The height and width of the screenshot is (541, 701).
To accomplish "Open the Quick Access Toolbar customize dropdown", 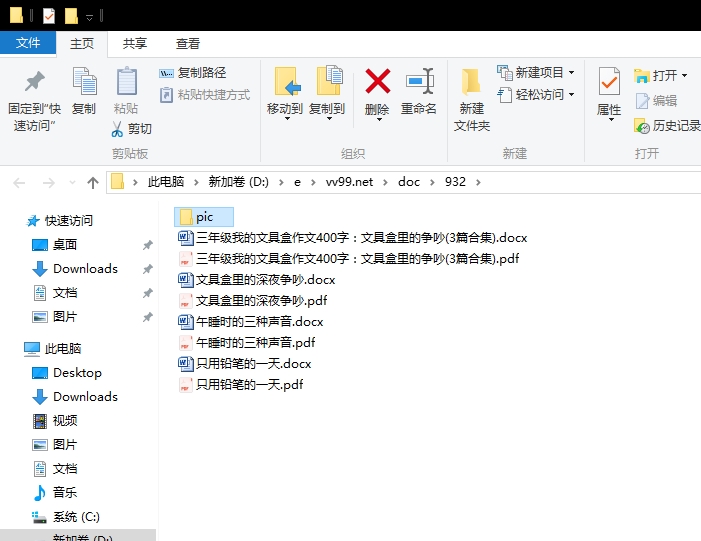I will pyautogui.click(x=89, y=17).
